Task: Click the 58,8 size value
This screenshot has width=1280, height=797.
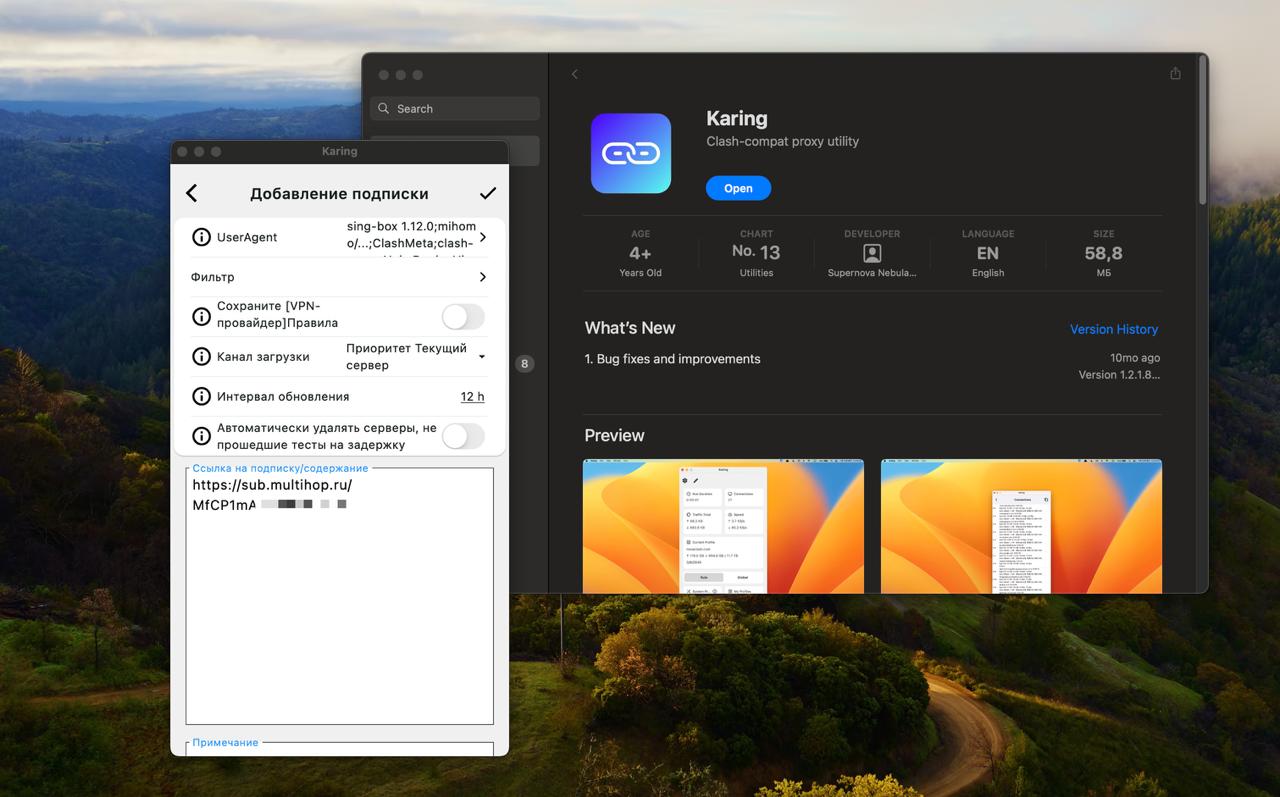Action: (x=1104, y=253)
